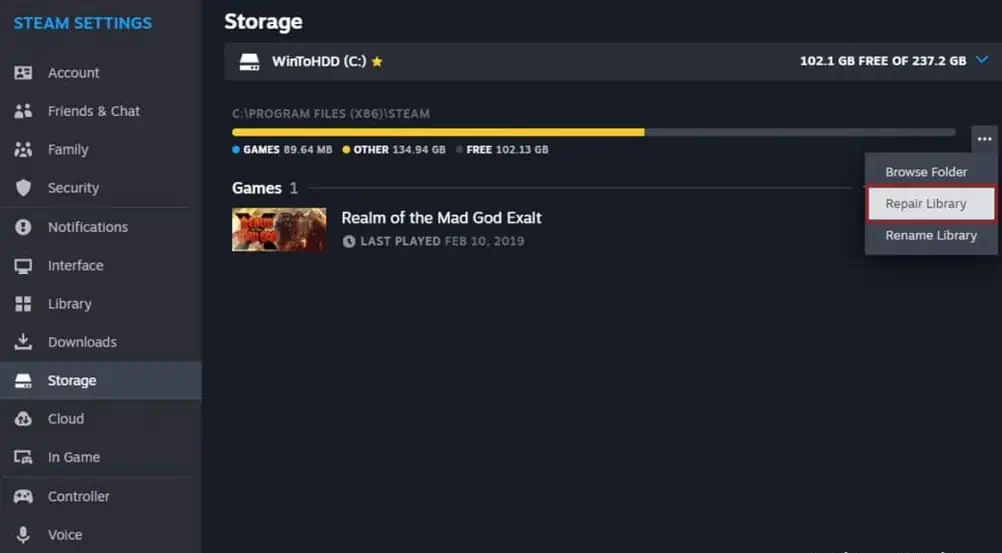The height and width of the screenshot is (553, 1002).
Task: Choose Browse Folder in context menu
Action: (926, 172)
